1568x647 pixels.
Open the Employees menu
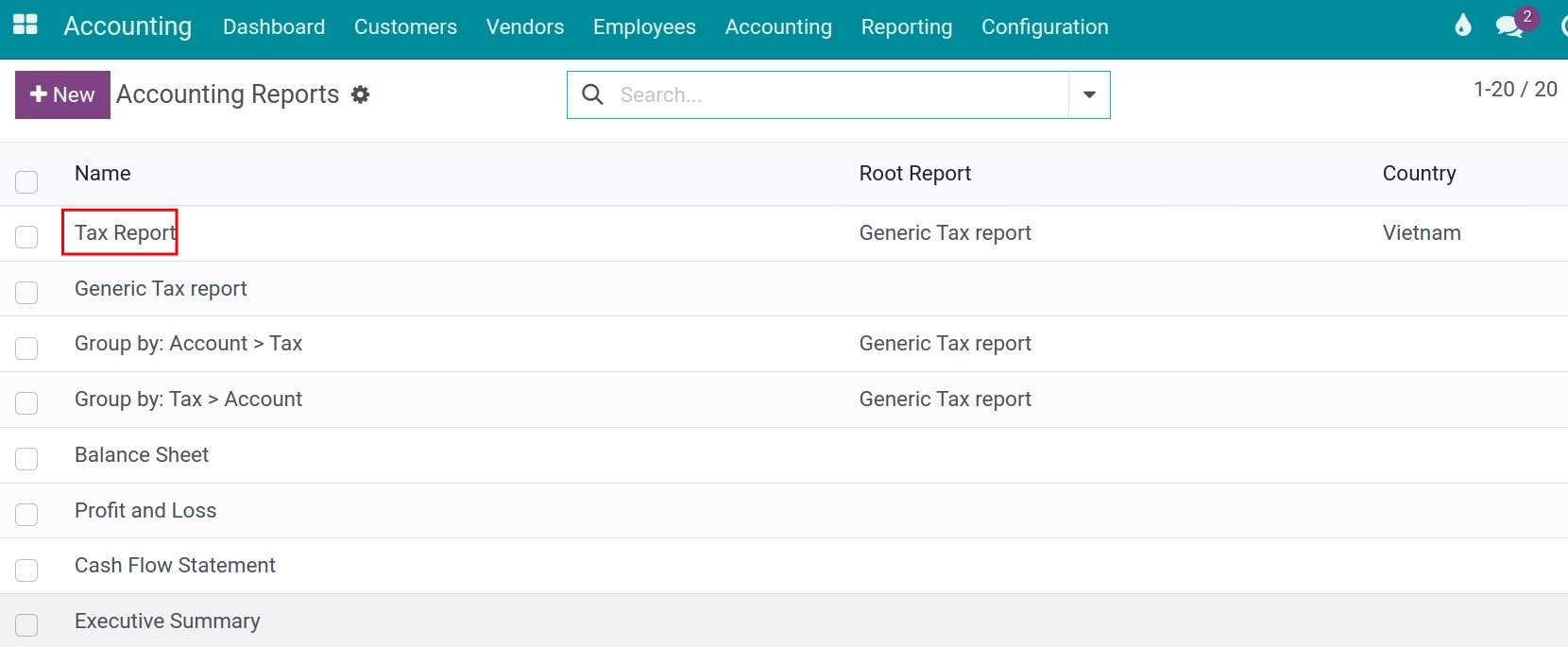tap(644, 26)
